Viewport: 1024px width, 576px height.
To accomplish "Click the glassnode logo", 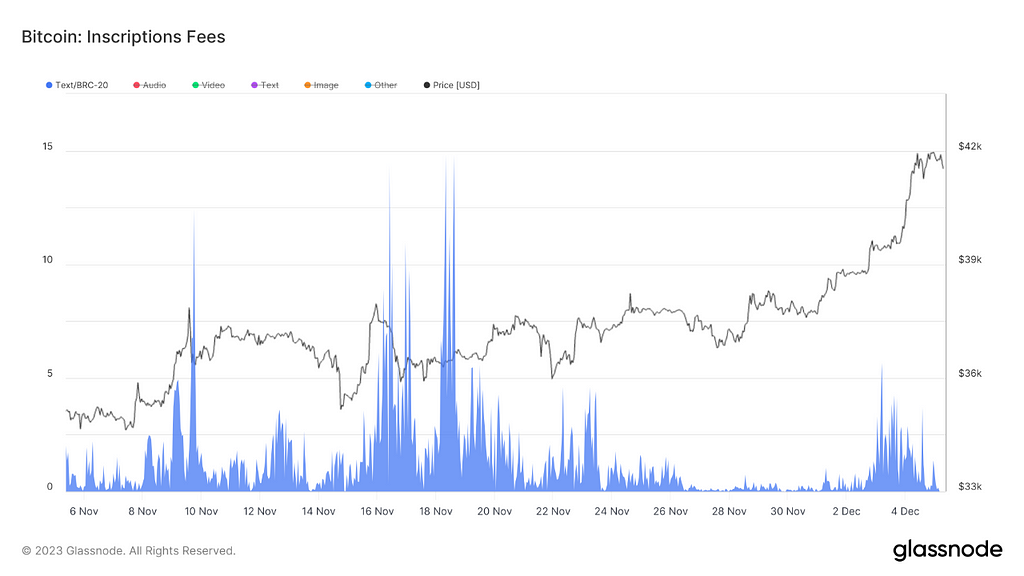I will (x=948, y=550).
